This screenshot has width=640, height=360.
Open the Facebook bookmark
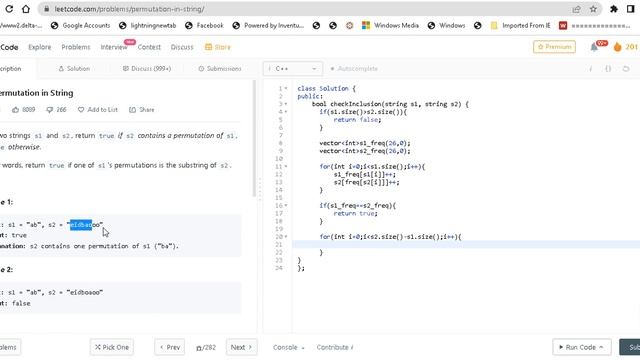[x=204, y=25]
